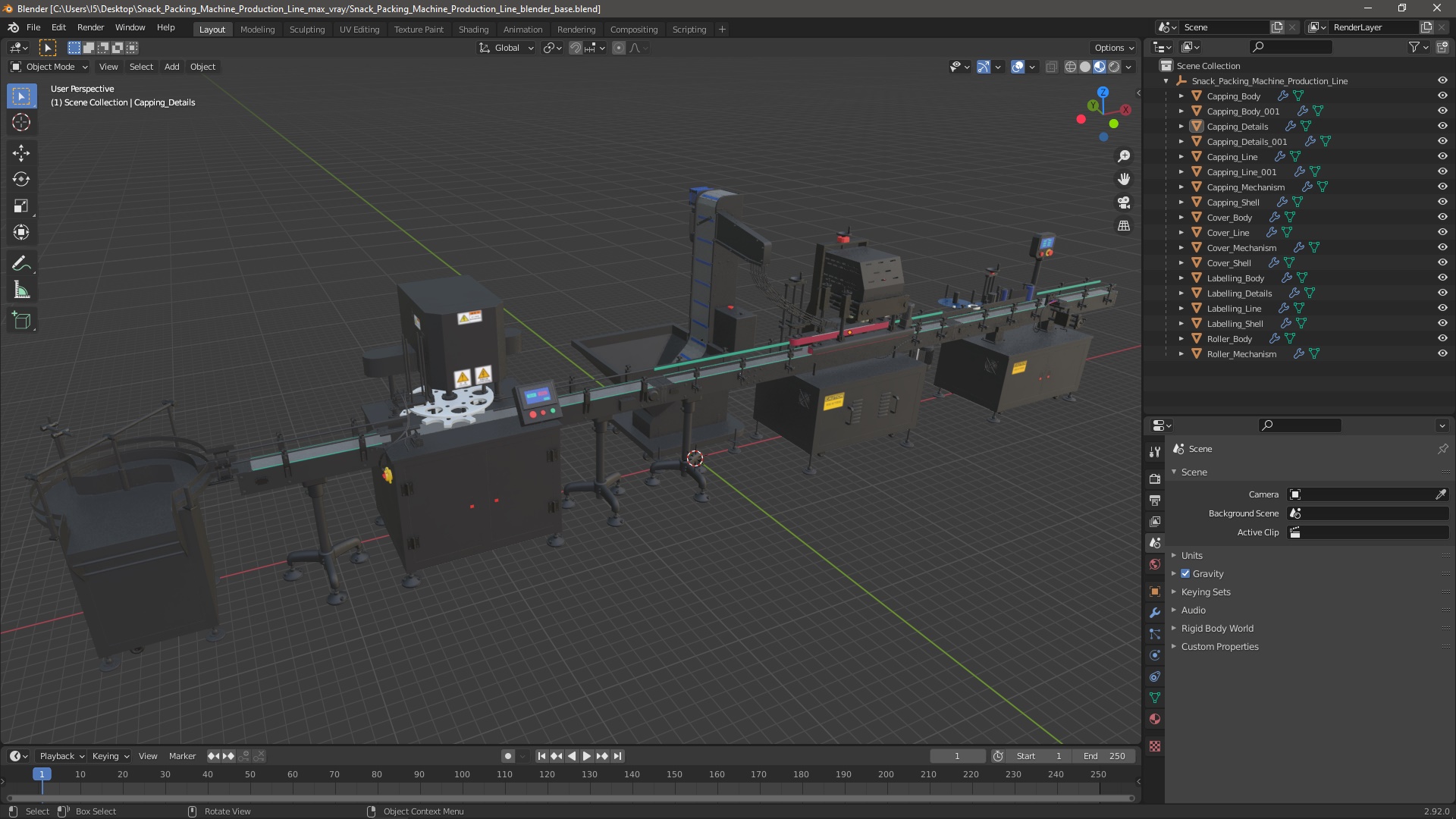Viewport: 1456px width, 819px height.
Task: Switch to Shading workspace tab
Action: 473,30
